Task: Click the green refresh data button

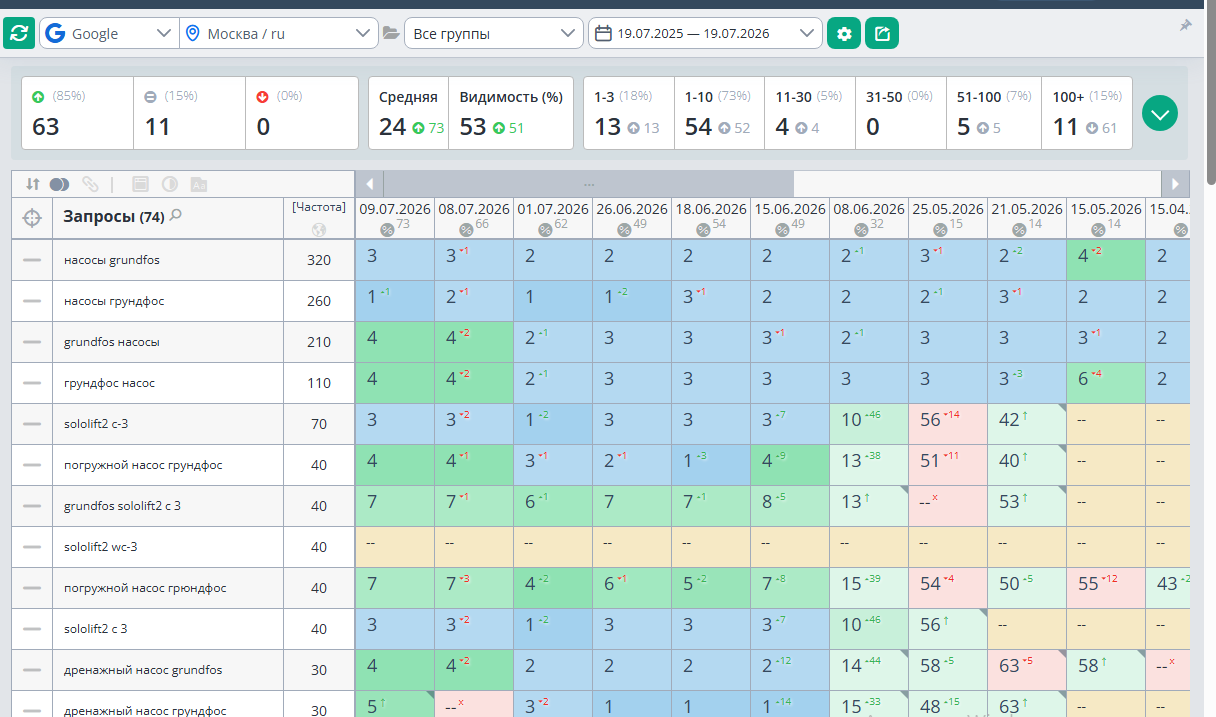Action: 18,33
